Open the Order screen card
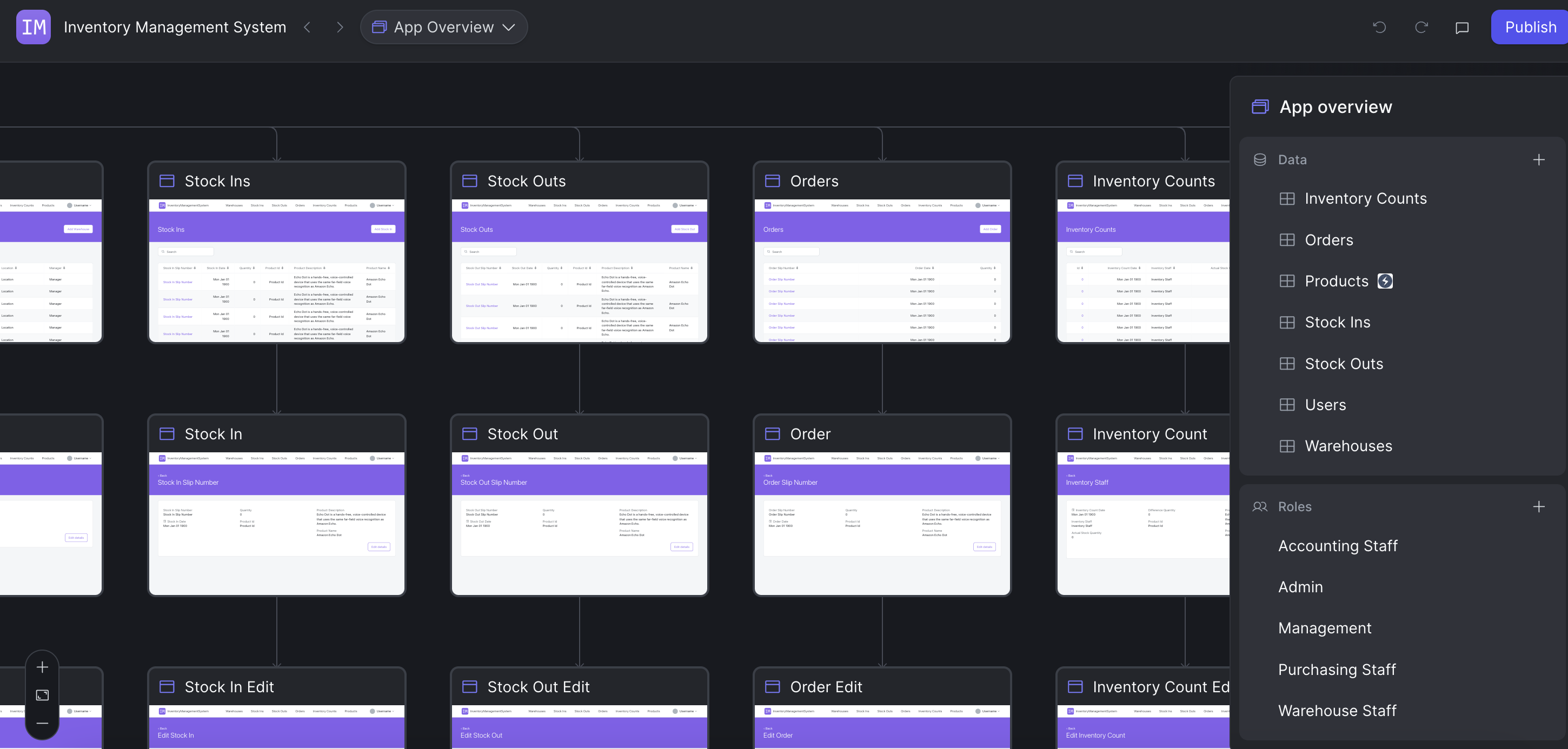Viewport: 1568px width, 749px height. click(x=881, y=505)
